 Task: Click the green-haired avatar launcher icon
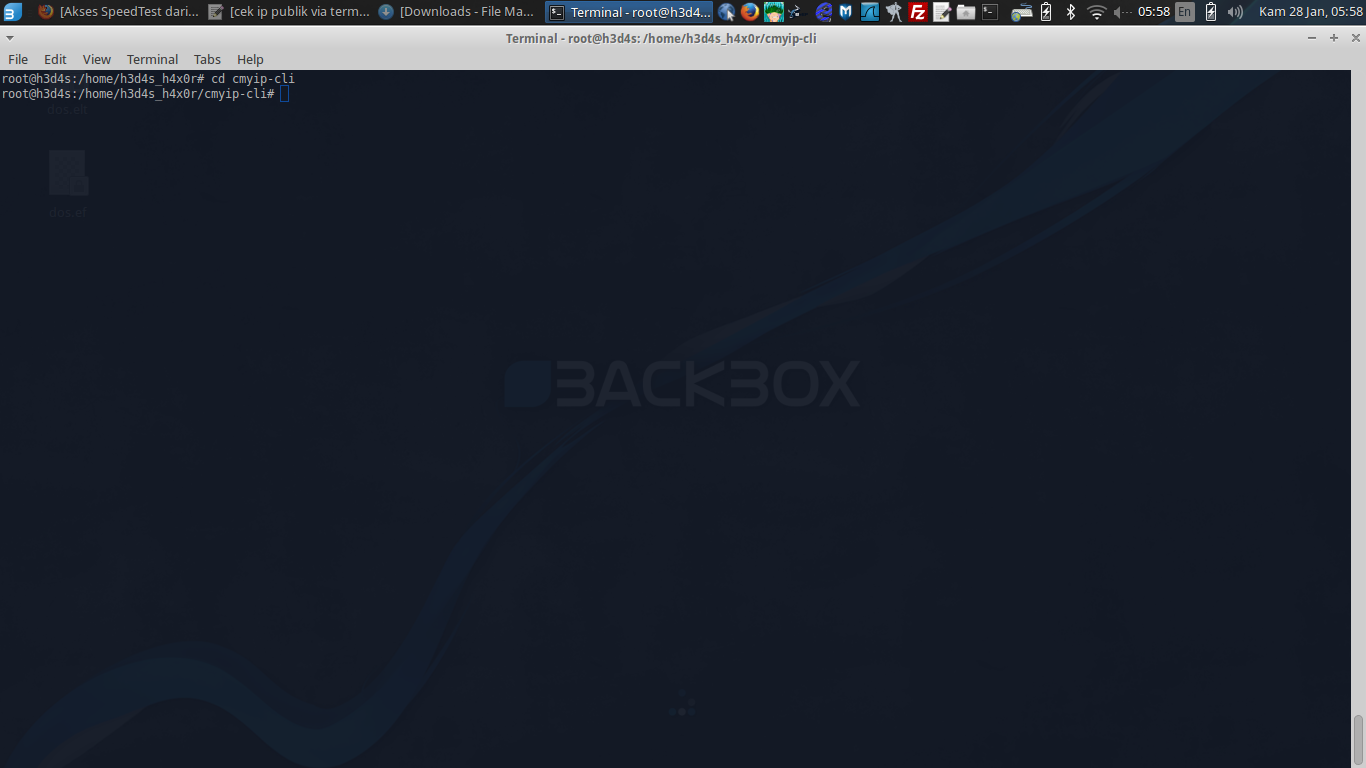coord(773,12)
